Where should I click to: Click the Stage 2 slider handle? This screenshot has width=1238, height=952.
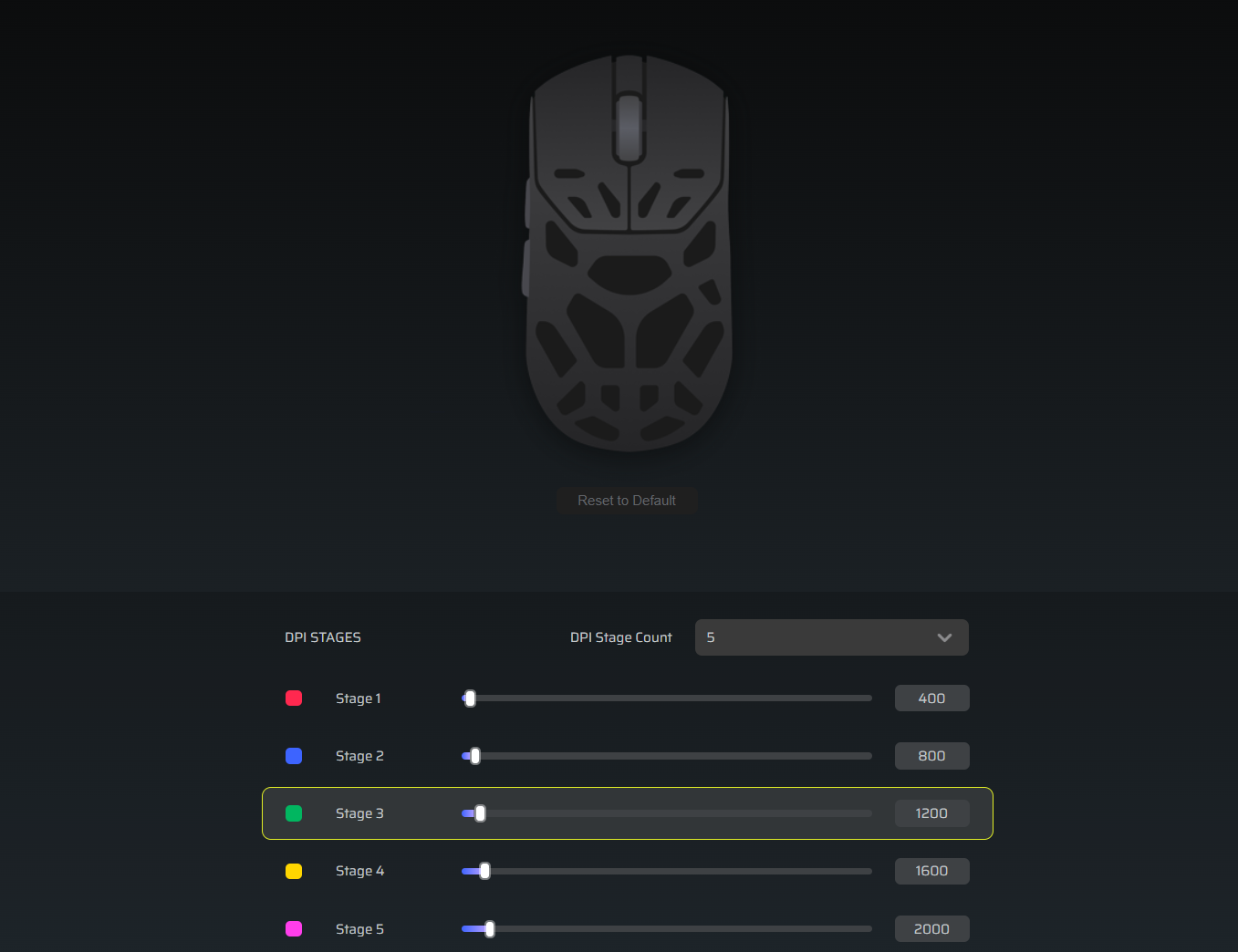[474, 756]
